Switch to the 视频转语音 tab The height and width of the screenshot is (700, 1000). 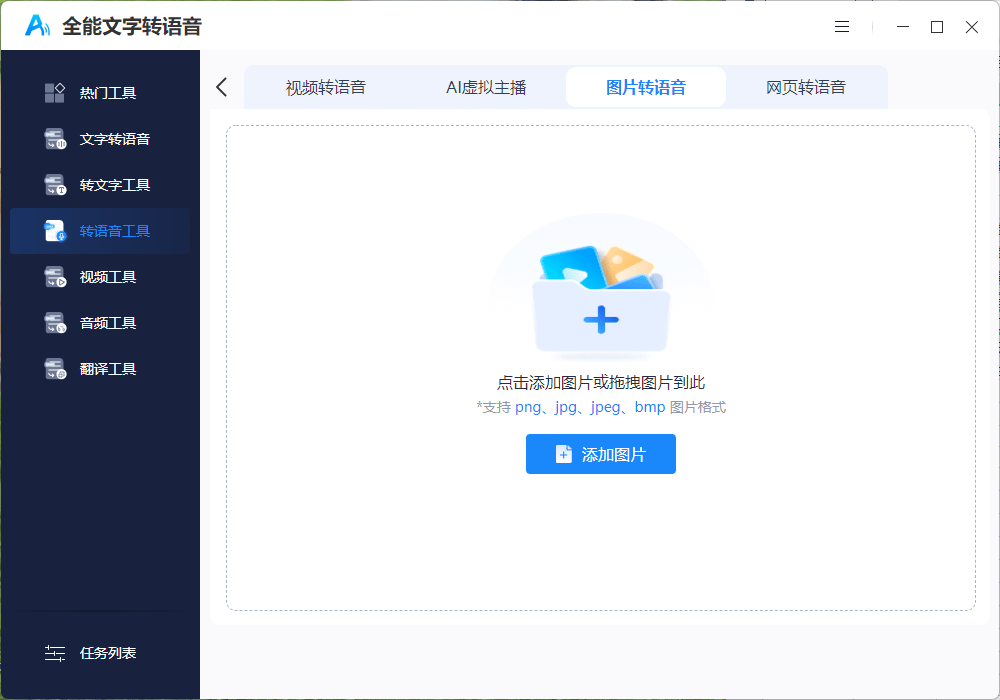325,87
